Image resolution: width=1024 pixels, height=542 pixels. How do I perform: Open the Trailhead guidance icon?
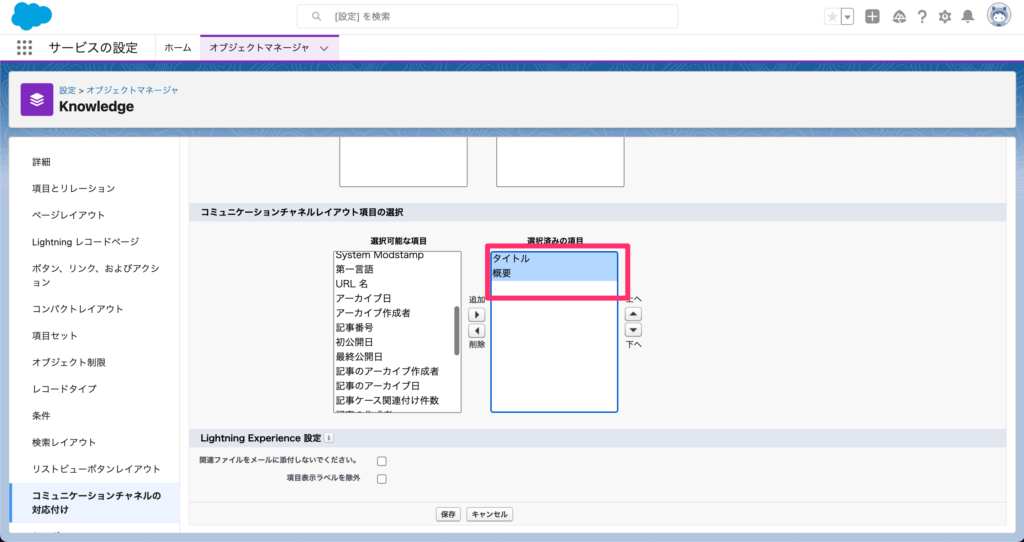(x=898, y=17)
